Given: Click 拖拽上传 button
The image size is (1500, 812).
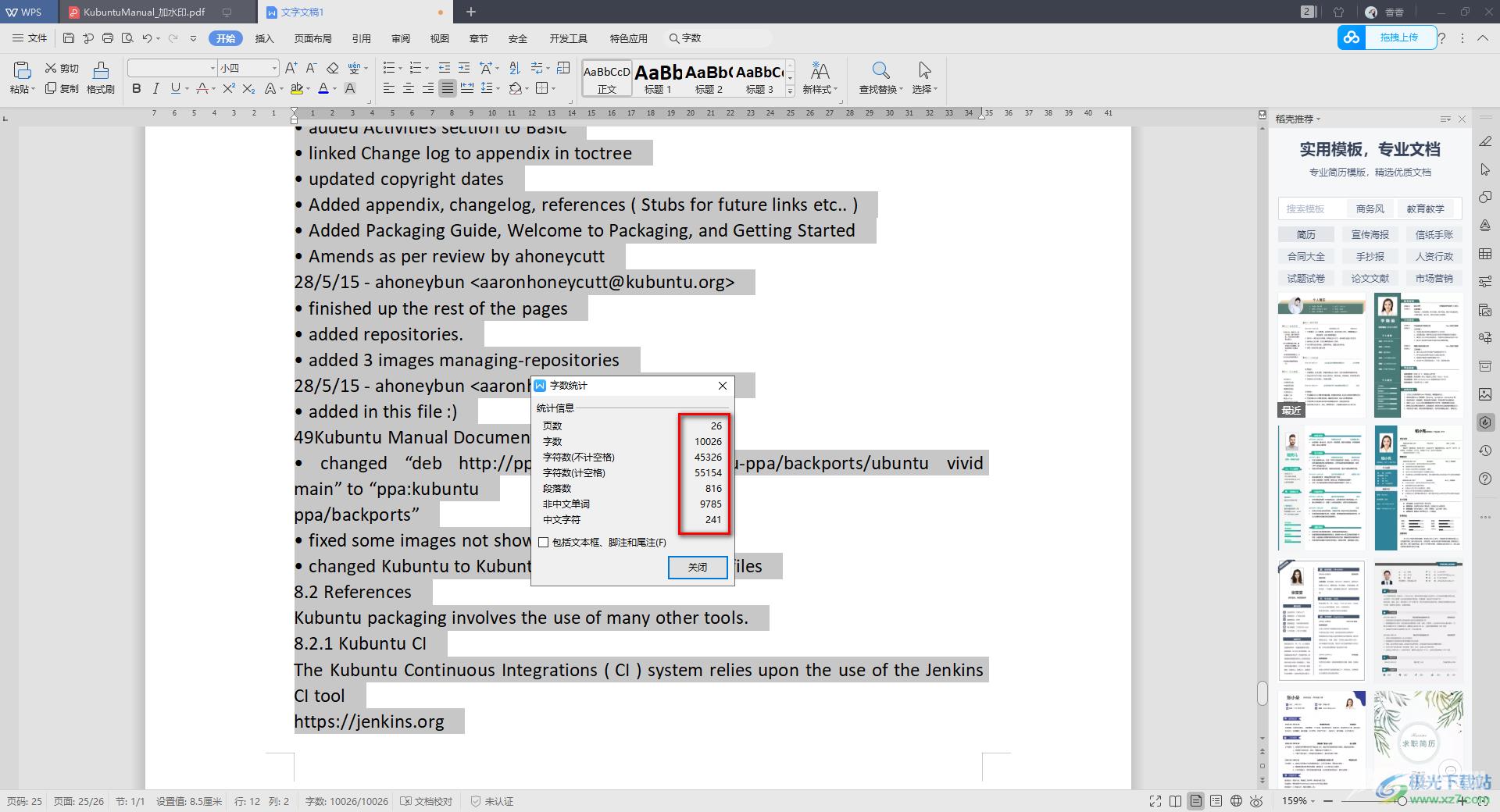Looking at the screenshot, I should 1399,37.
